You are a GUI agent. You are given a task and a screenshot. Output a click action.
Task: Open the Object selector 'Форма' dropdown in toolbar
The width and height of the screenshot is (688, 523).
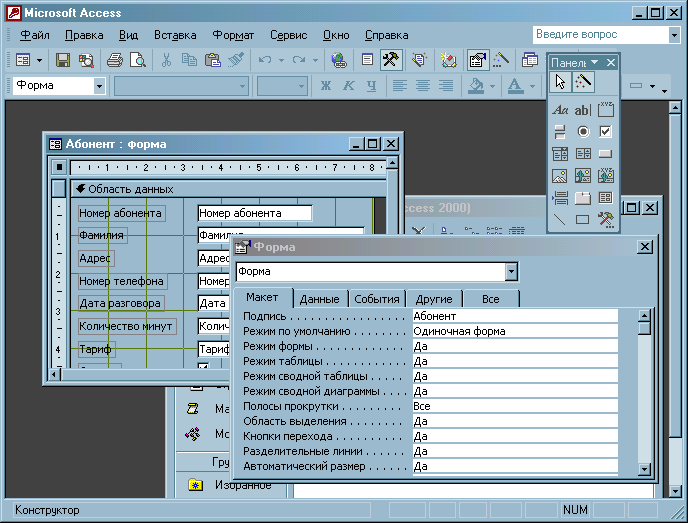click(x=100, y=86)
